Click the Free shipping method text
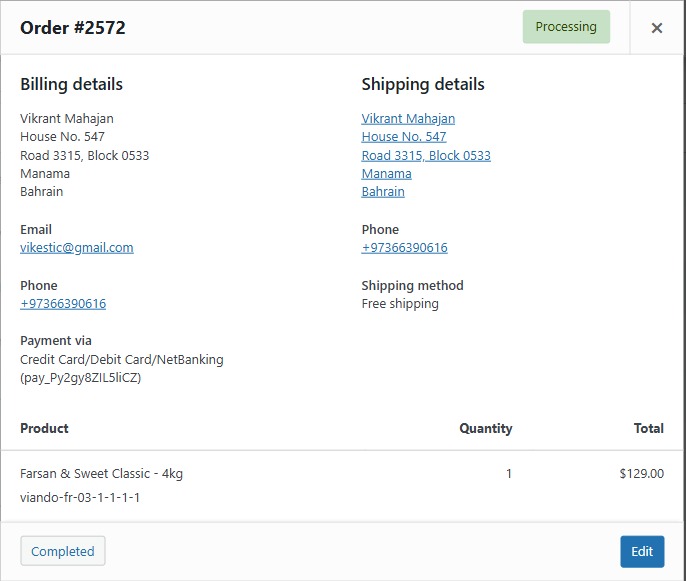686x581 pixels. pyautogui.click(x=400, y=304)
